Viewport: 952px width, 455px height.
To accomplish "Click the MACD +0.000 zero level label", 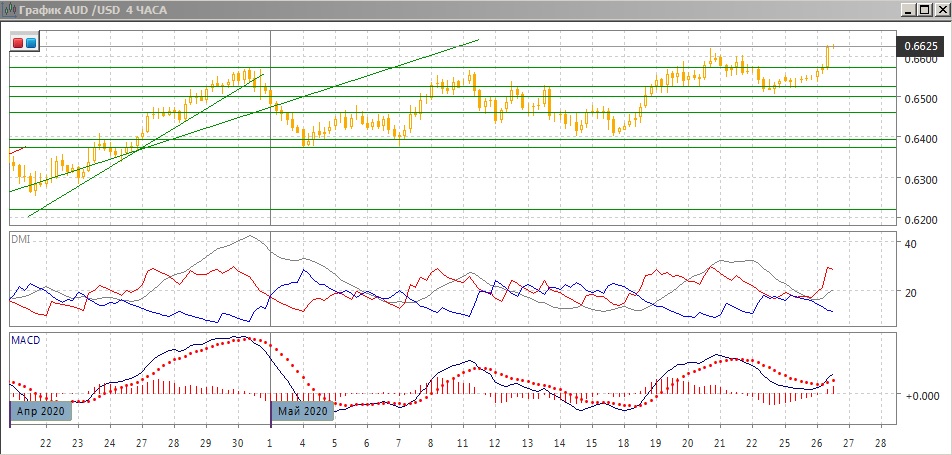I will (919, 396).
